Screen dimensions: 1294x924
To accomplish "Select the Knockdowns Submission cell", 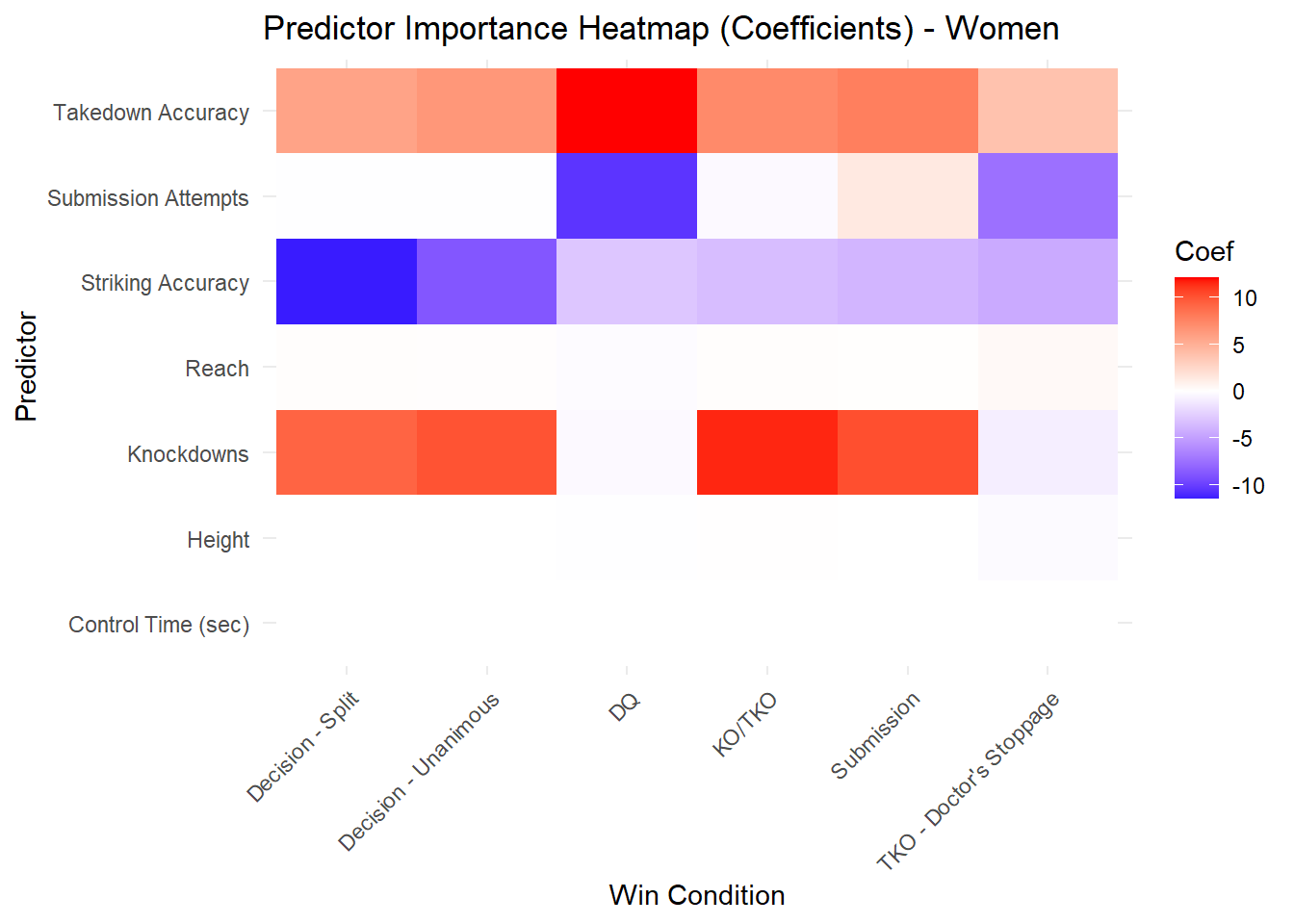I will coord(908,452).
